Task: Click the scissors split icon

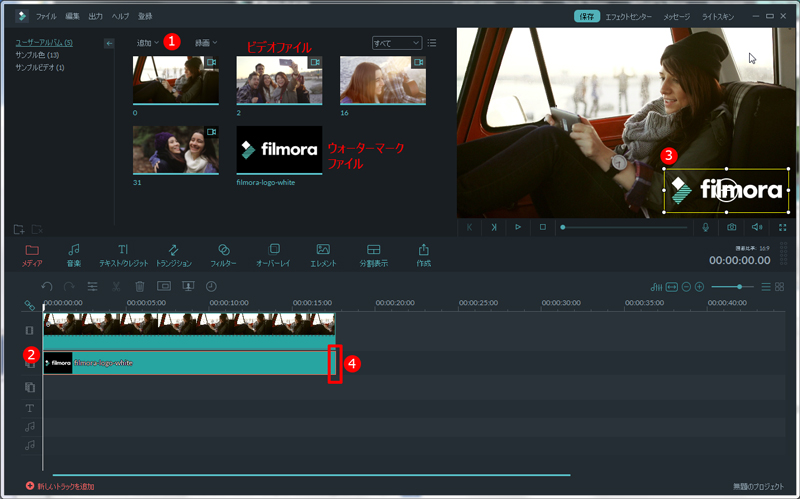Action: 116,286
